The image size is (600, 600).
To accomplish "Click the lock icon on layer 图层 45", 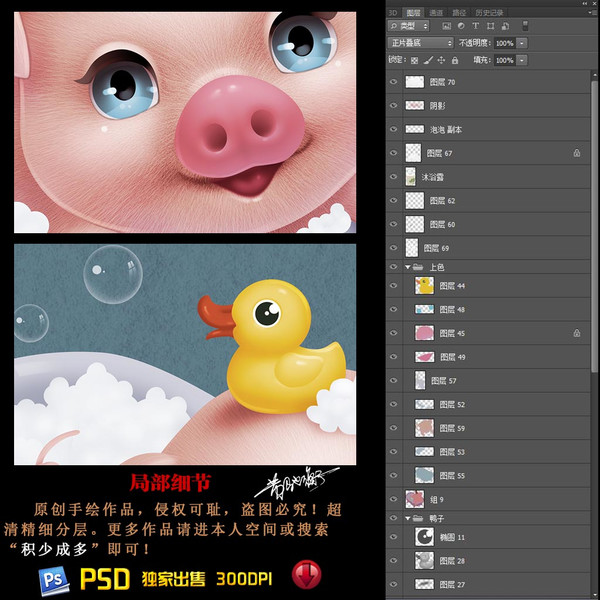I will [577, 333].
